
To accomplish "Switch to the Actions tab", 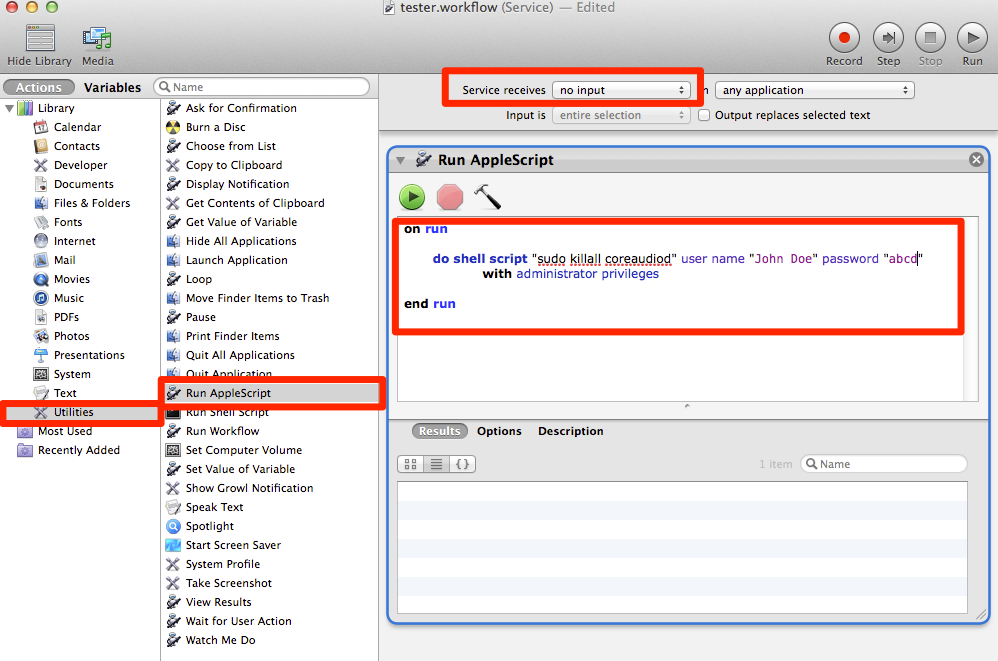I will coord(39,87).
